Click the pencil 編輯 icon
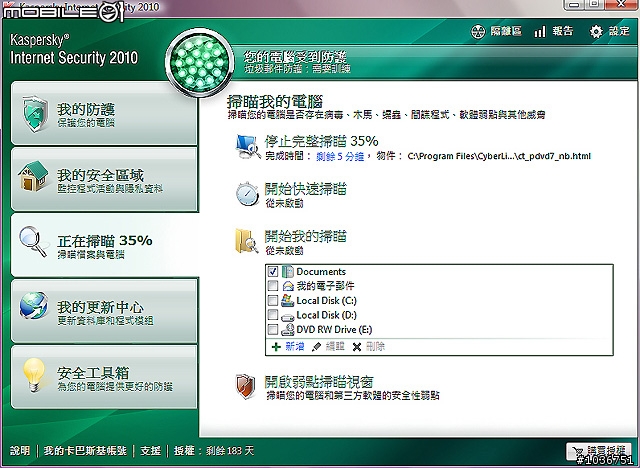Screen dimensions: 640x468 (316, 347)
